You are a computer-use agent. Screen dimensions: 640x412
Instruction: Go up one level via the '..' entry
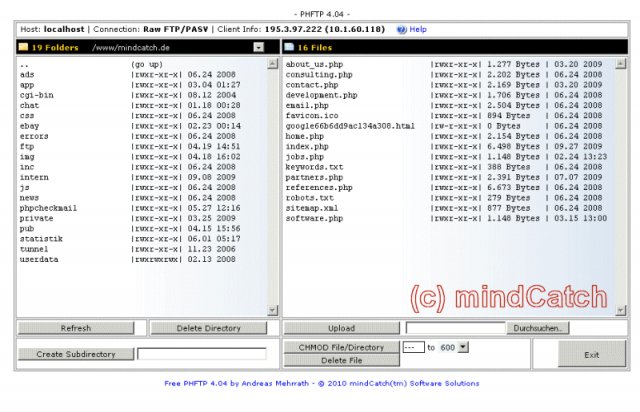(x=24, y=64)
